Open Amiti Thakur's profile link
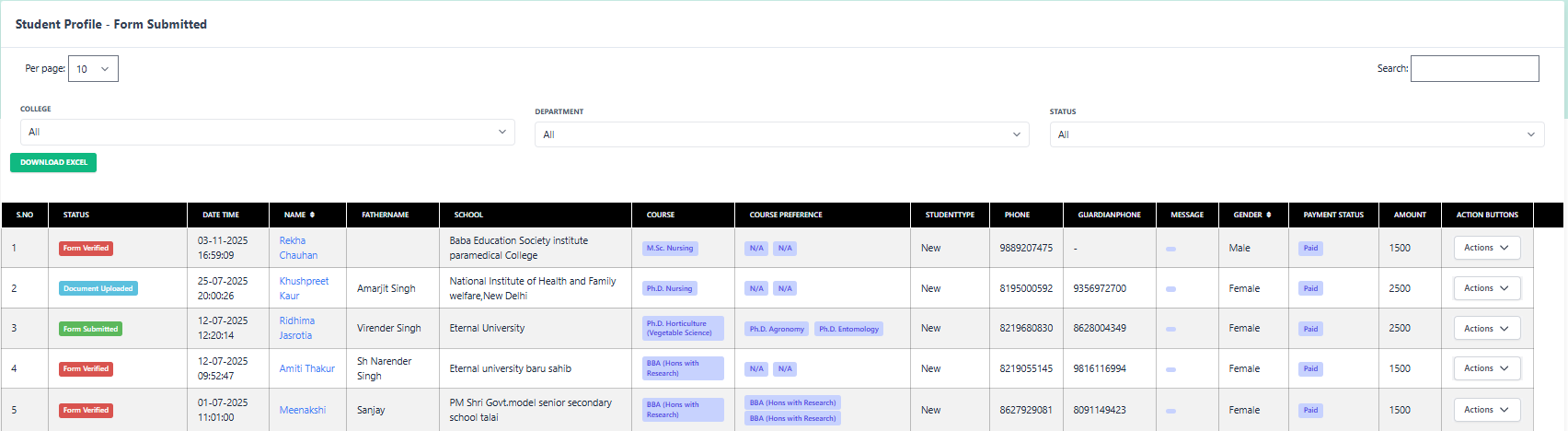 [306, 368]
